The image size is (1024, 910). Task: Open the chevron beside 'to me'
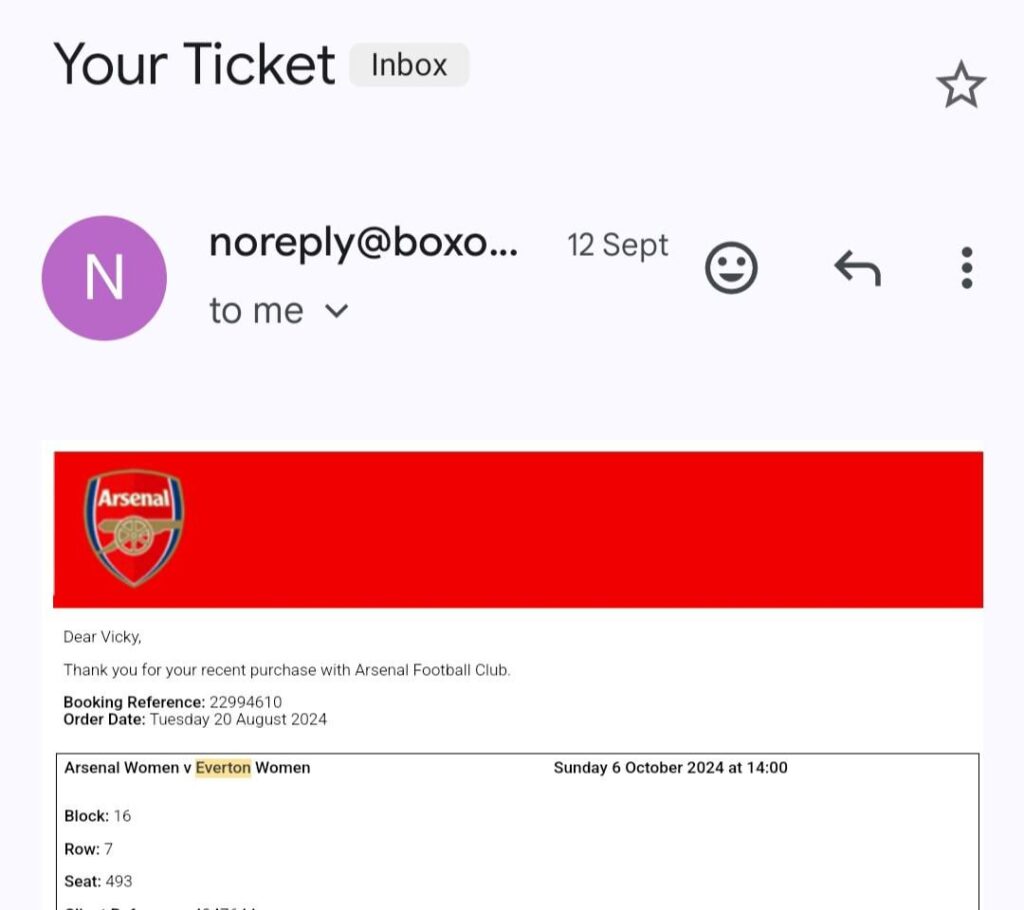[x=335, y=311]
